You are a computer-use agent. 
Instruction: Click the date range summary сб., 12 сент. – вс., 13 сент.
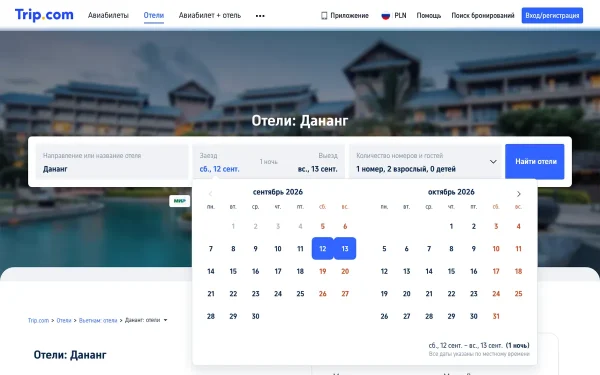(465, 345)
